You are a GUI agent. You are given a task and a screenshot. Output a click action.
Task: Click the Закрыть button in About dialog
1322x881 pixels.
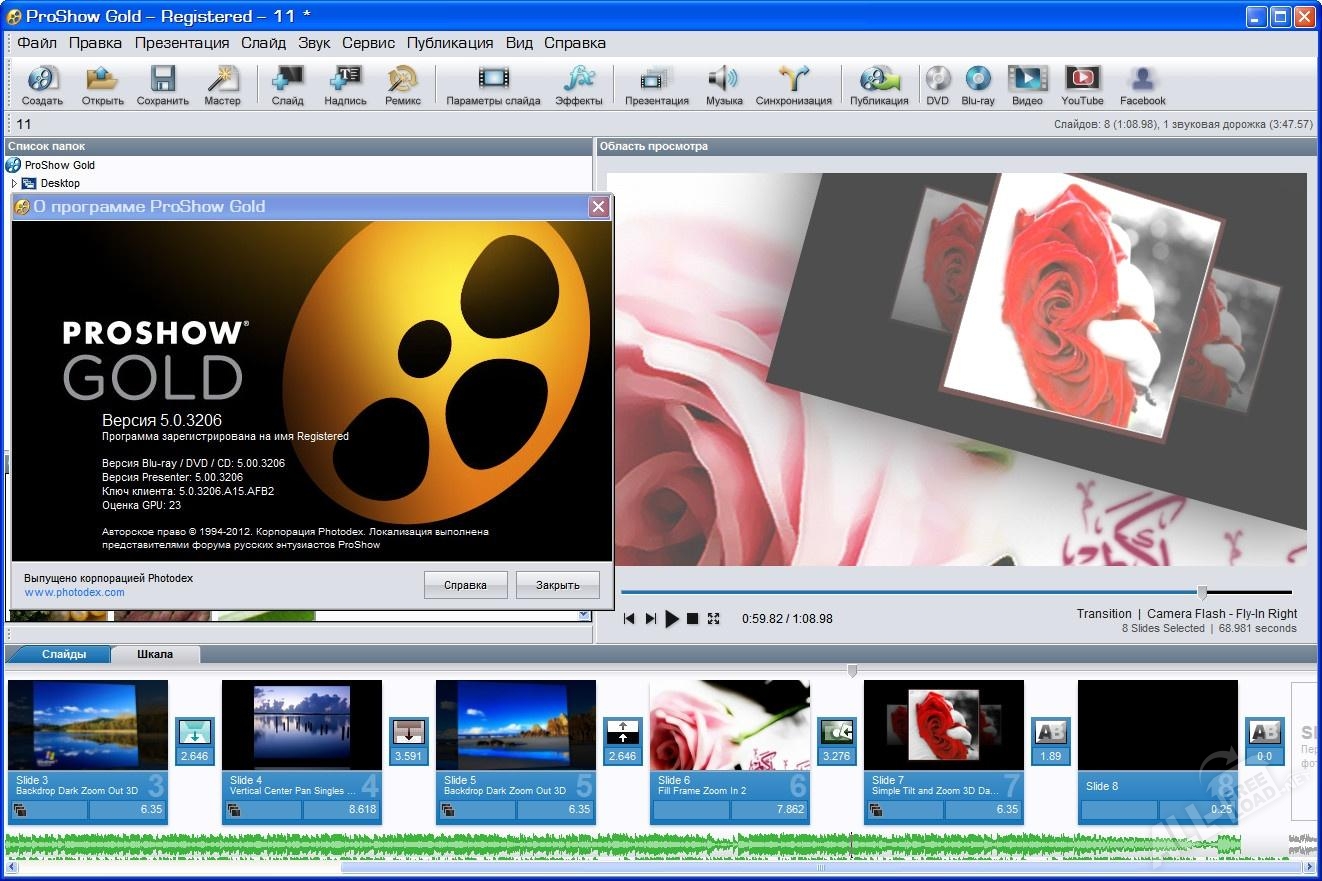[x=557, y=585]
